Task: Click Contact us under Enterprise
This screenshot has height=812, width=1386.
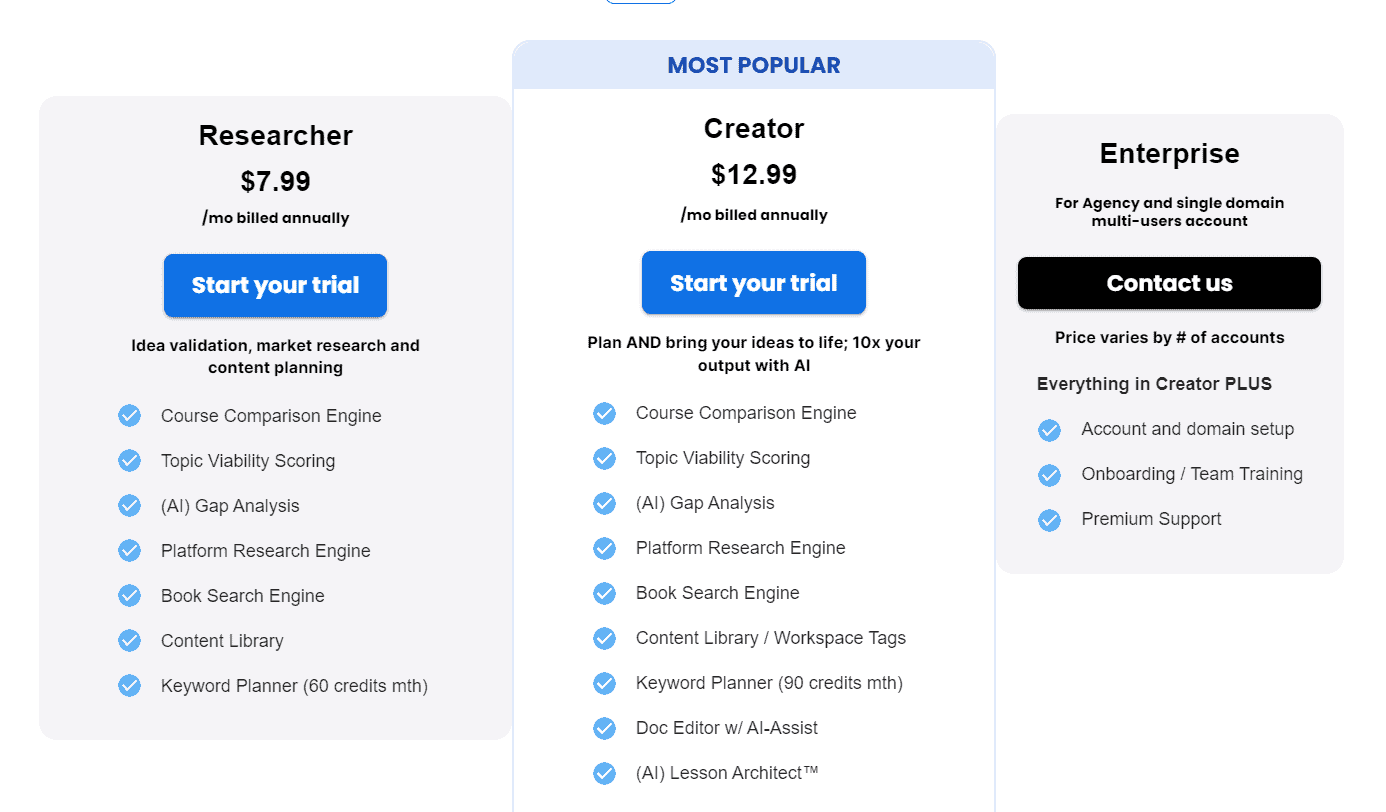Action: [1168, 283]
